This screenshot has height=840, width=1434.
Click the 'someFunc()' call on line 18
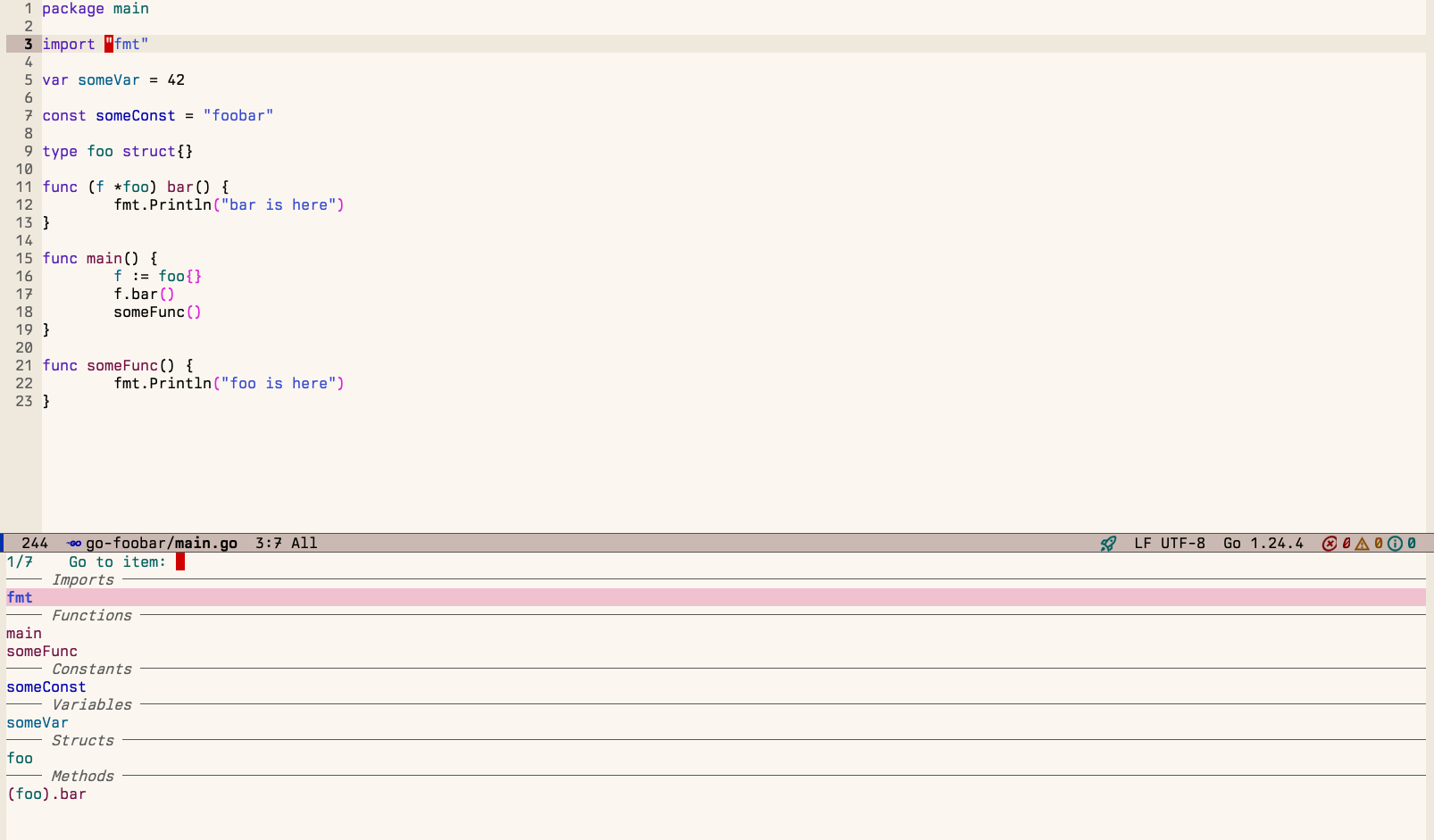click(158, 312)
